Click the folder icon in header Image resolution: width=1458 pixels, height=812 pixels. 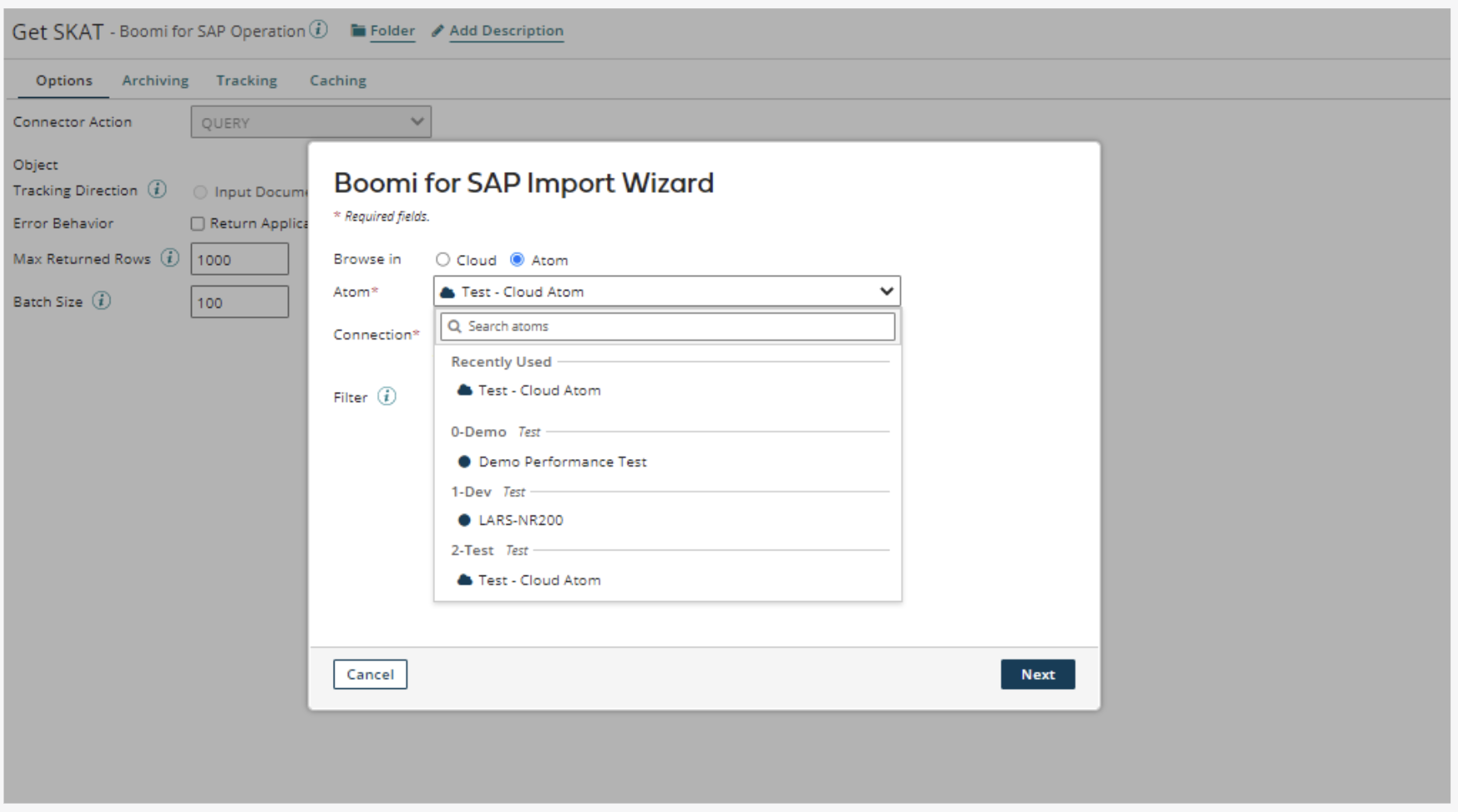(x=358, y=31)
